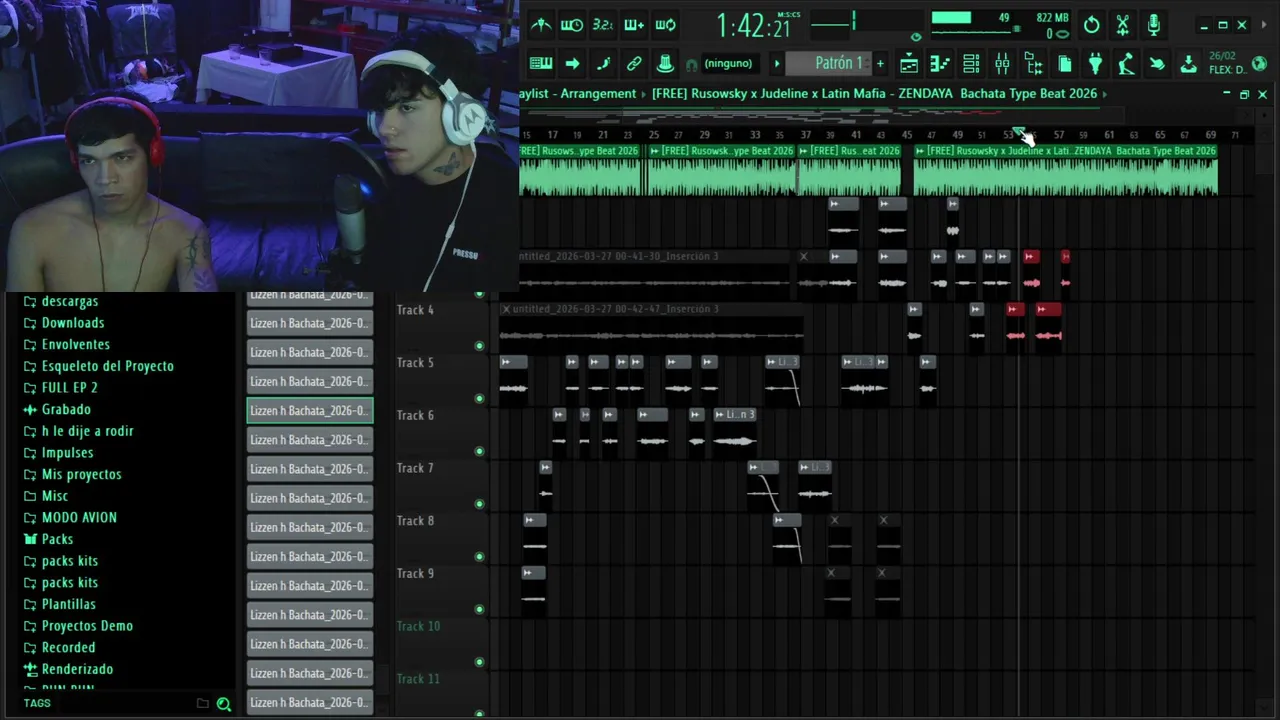Enable wait for input before recording
The width and height of the screenshot is (1280, 720).
[572, 25]
